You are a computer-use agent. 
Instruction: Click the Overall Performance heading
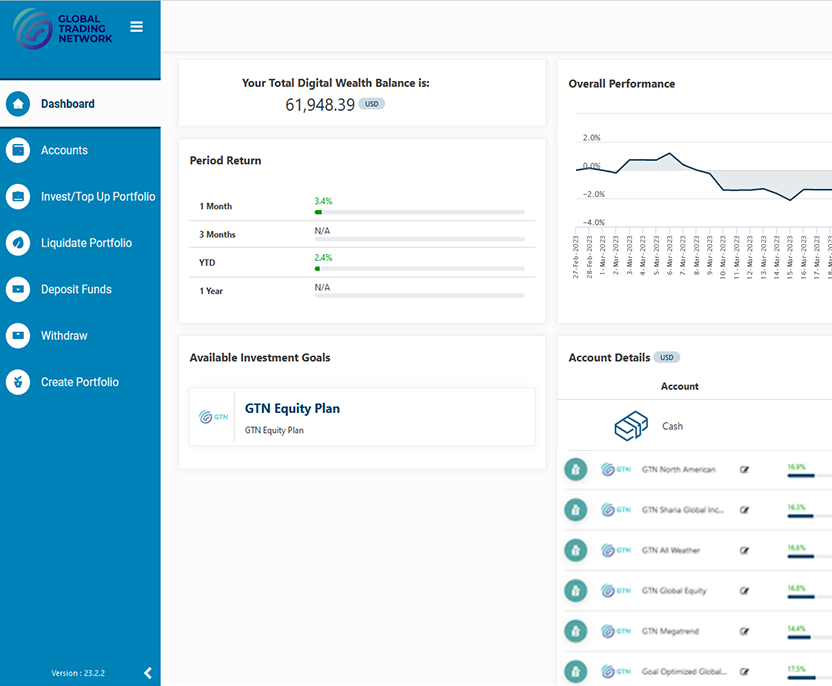622,84
